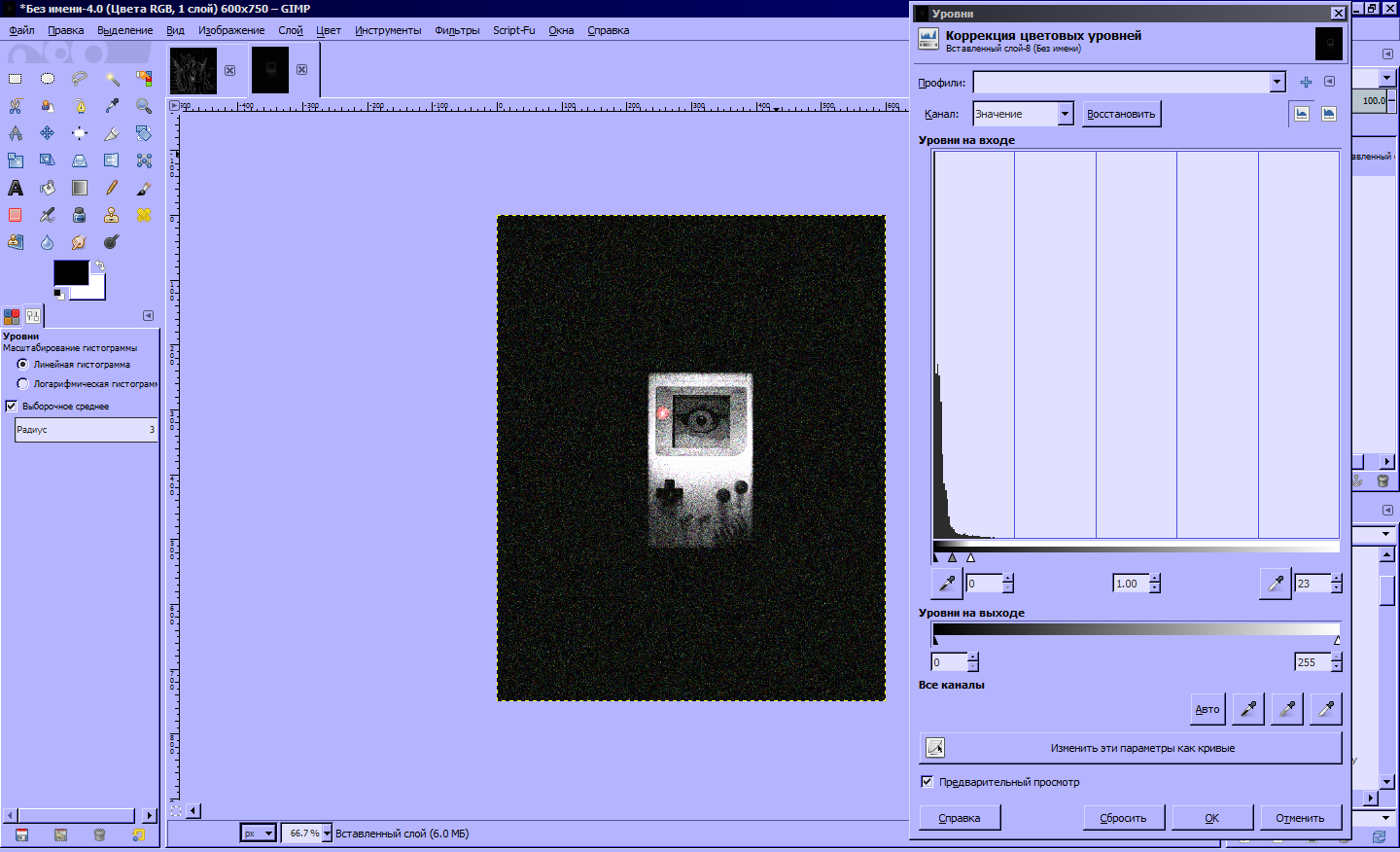Pick the Smudge finger tool
This screenshot has width=1400, height=852.
tap(80, 242)
